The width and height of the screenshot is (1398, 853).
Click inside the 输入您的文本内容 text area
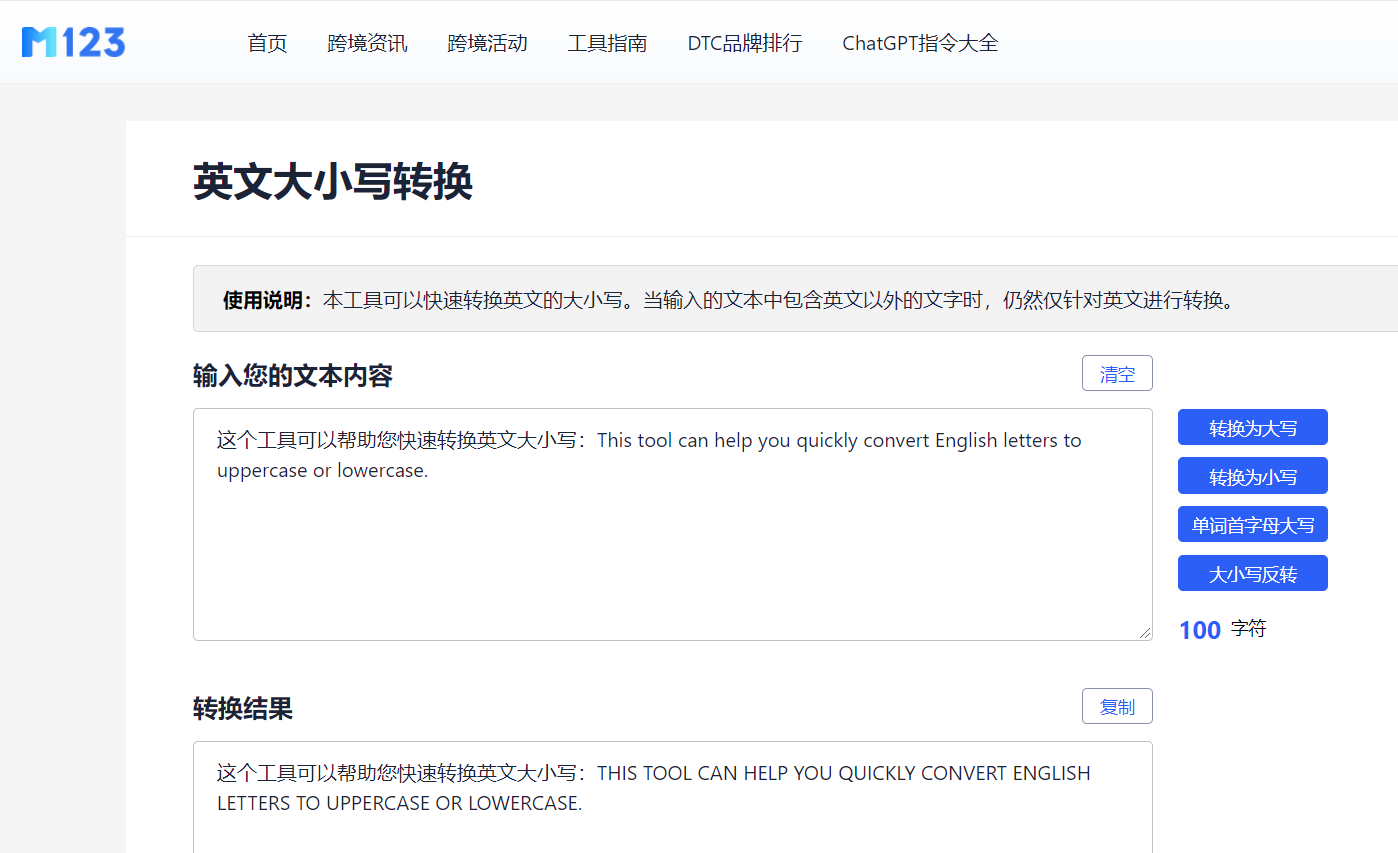(672, 550)
